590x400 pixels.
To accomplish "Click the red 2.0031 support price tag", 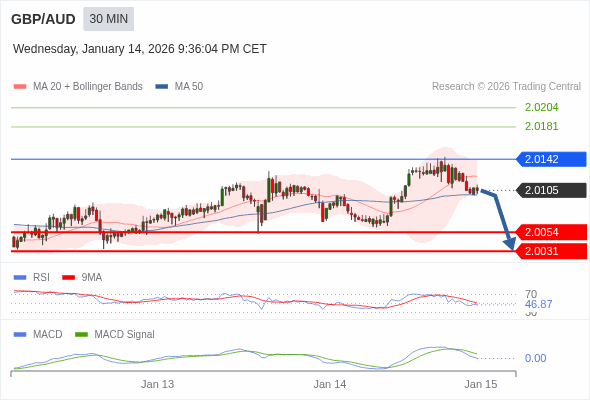I will (551, 251).
